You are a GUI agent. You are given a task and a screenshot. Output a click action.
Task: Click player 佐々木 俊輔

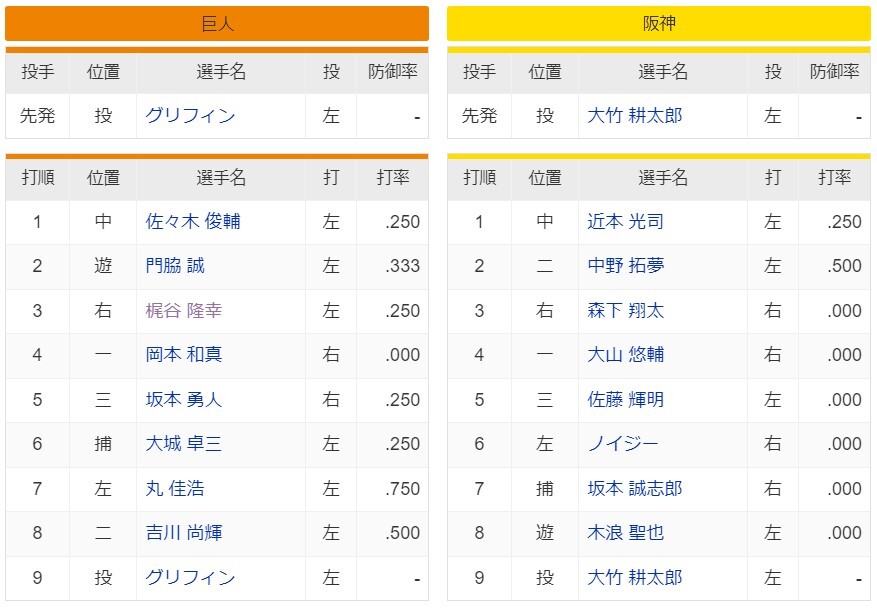coord(192,222)
